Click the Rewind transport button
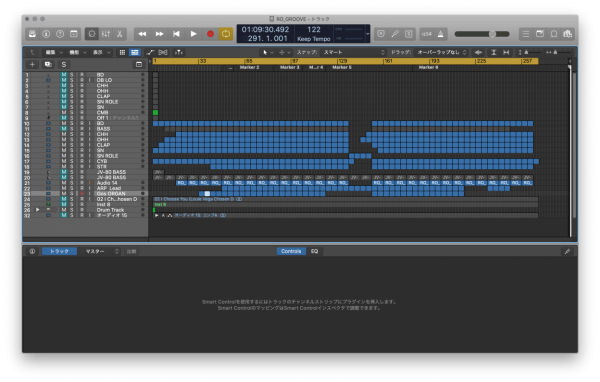 click(142, 34)
